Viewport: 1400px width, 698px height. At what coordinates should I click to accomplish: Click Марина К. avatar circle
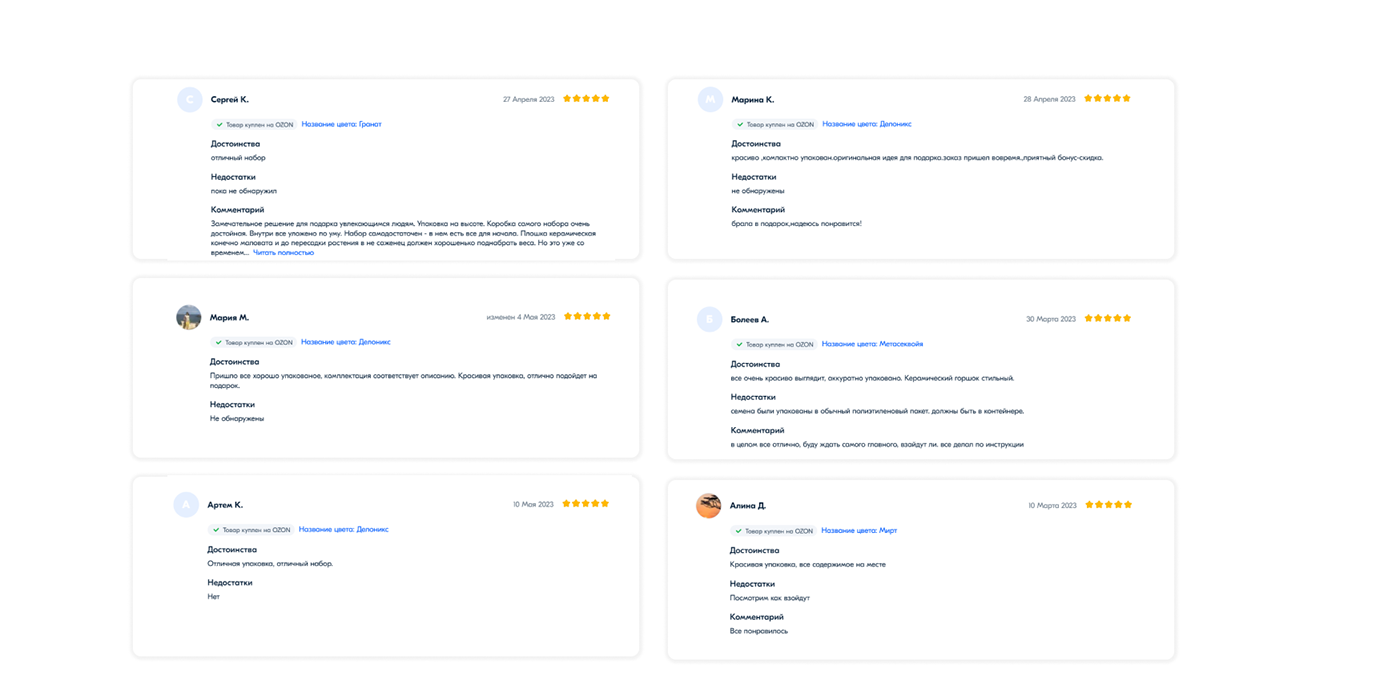[709, 99]
